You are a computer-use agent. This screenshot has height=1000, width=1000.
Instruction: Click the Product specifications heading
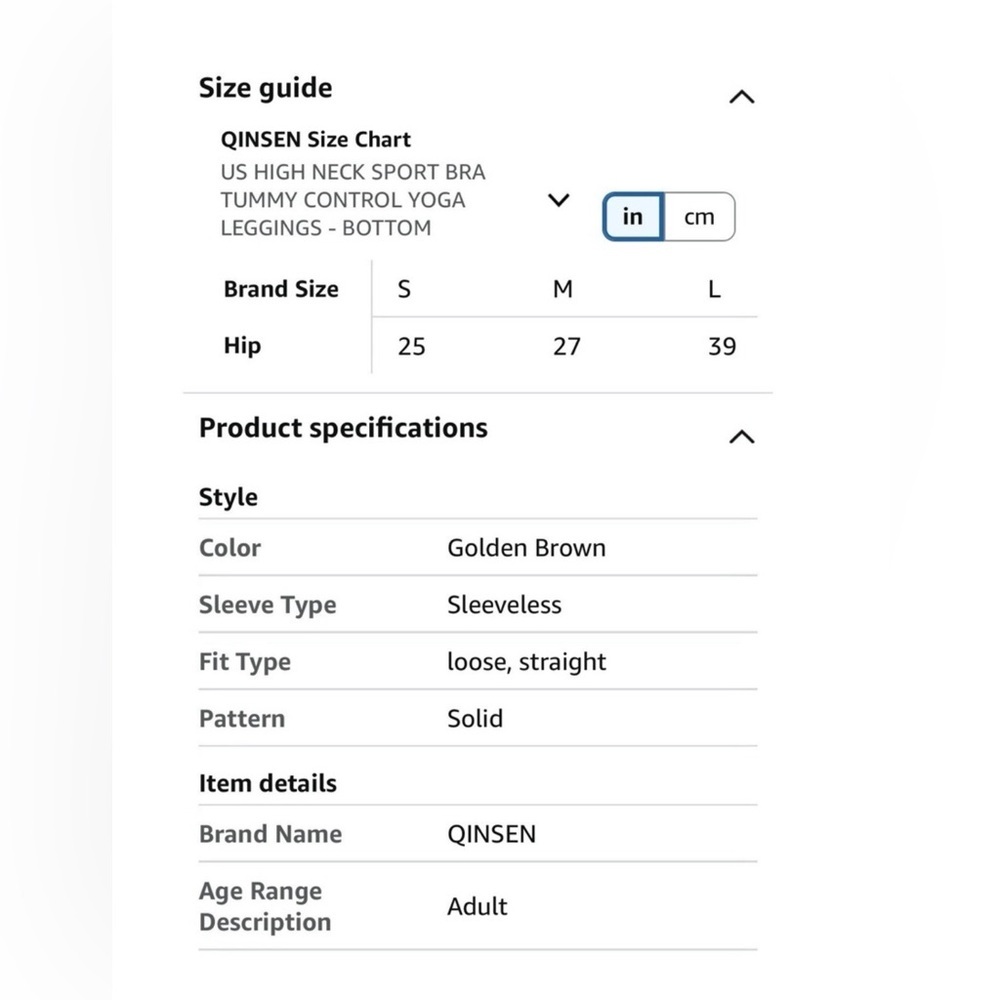343,428
